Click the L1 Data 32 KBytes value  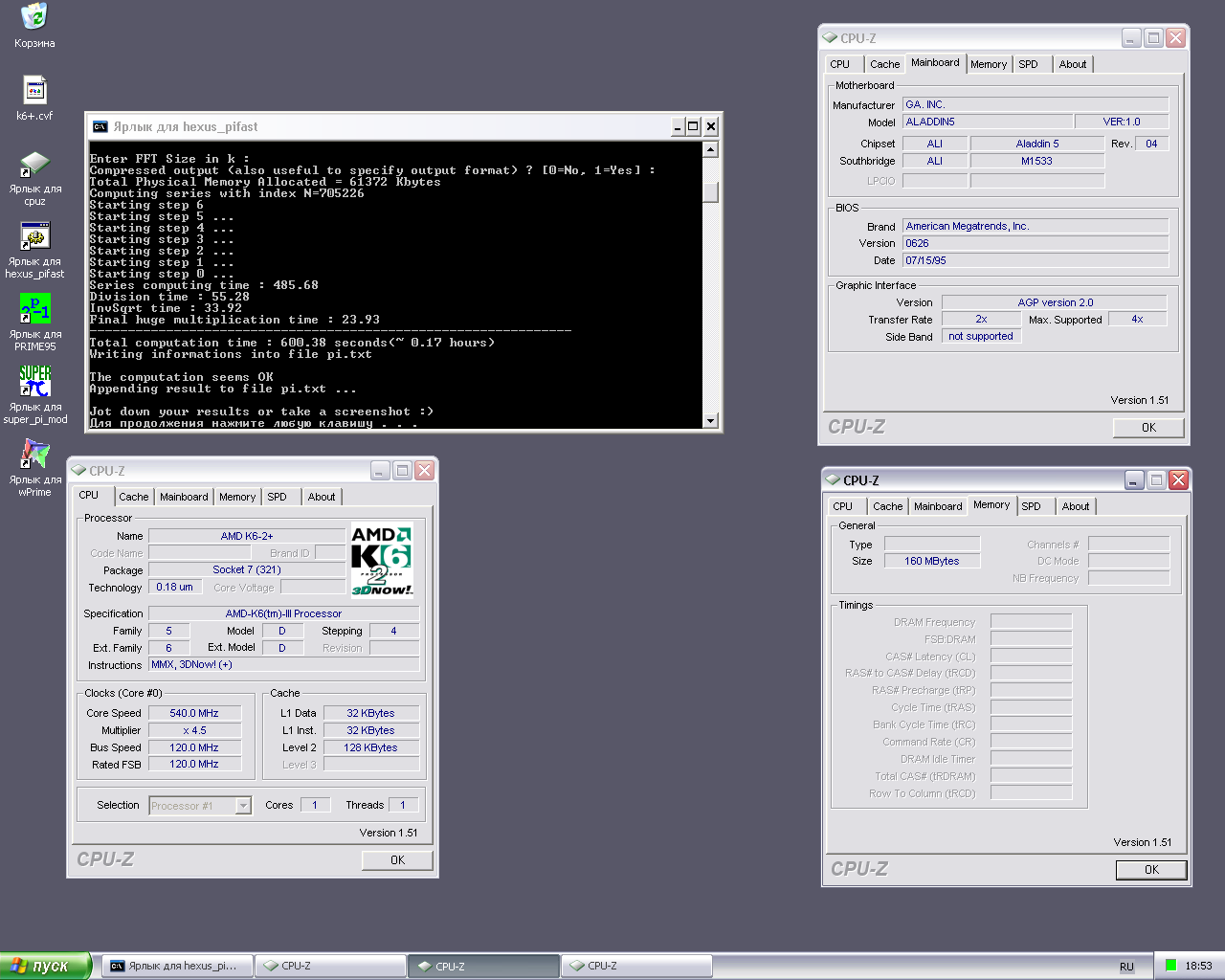coord(371,713)
